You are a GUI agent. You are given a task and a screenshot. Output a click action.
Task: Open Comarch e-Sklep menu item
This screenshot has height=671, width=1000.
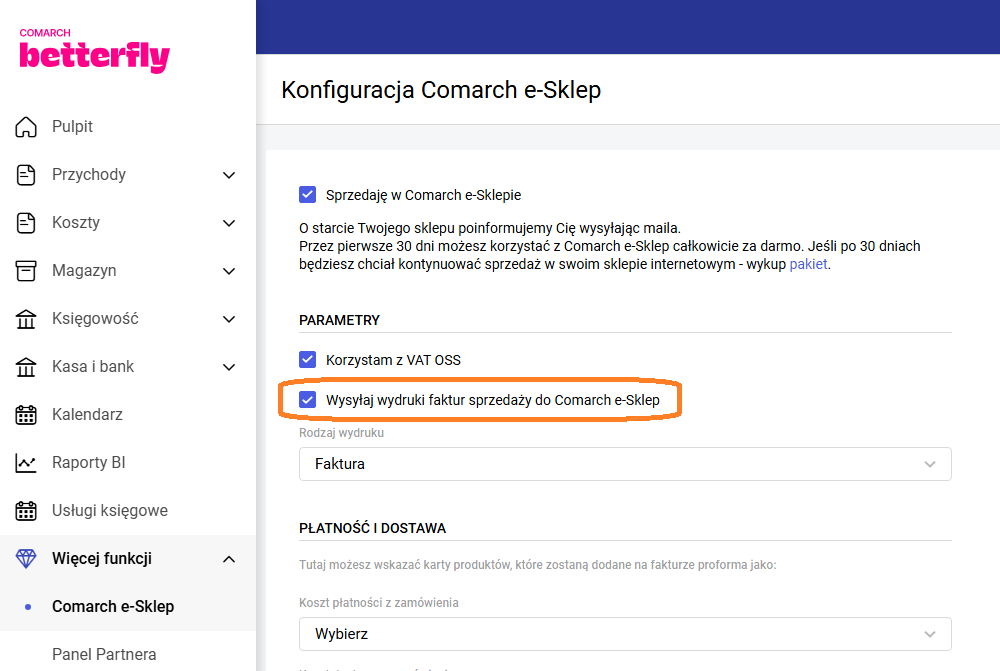point(113,607)
